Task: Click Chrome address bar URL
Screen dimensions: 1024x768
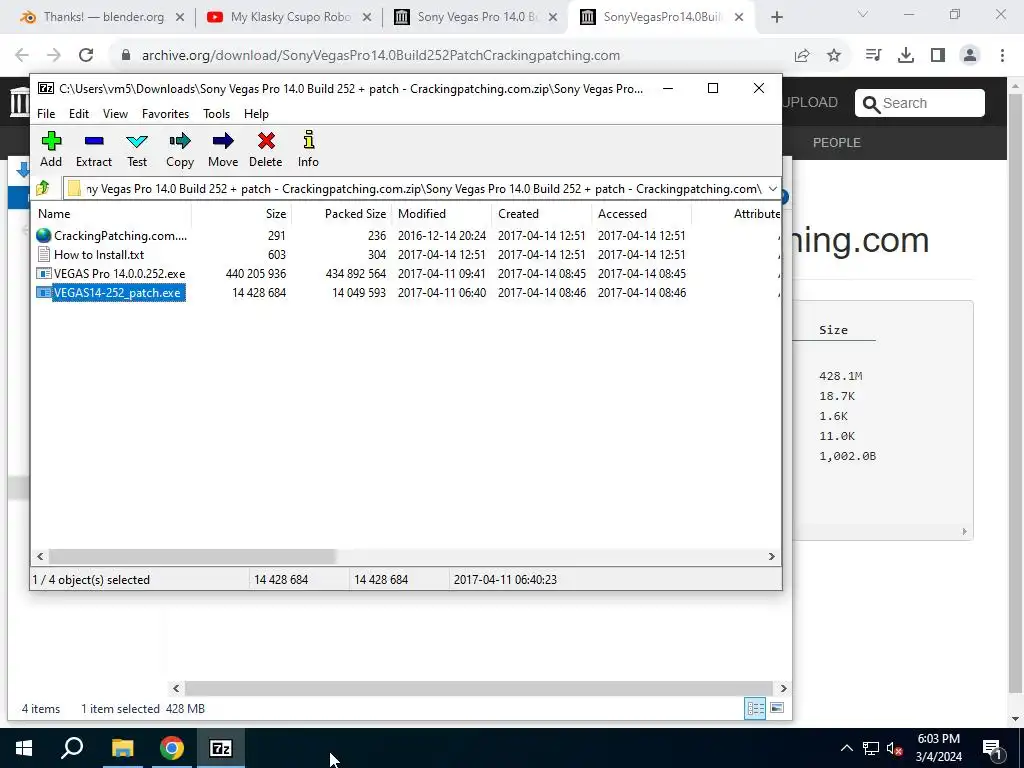Action: click(x=381, y=56)
